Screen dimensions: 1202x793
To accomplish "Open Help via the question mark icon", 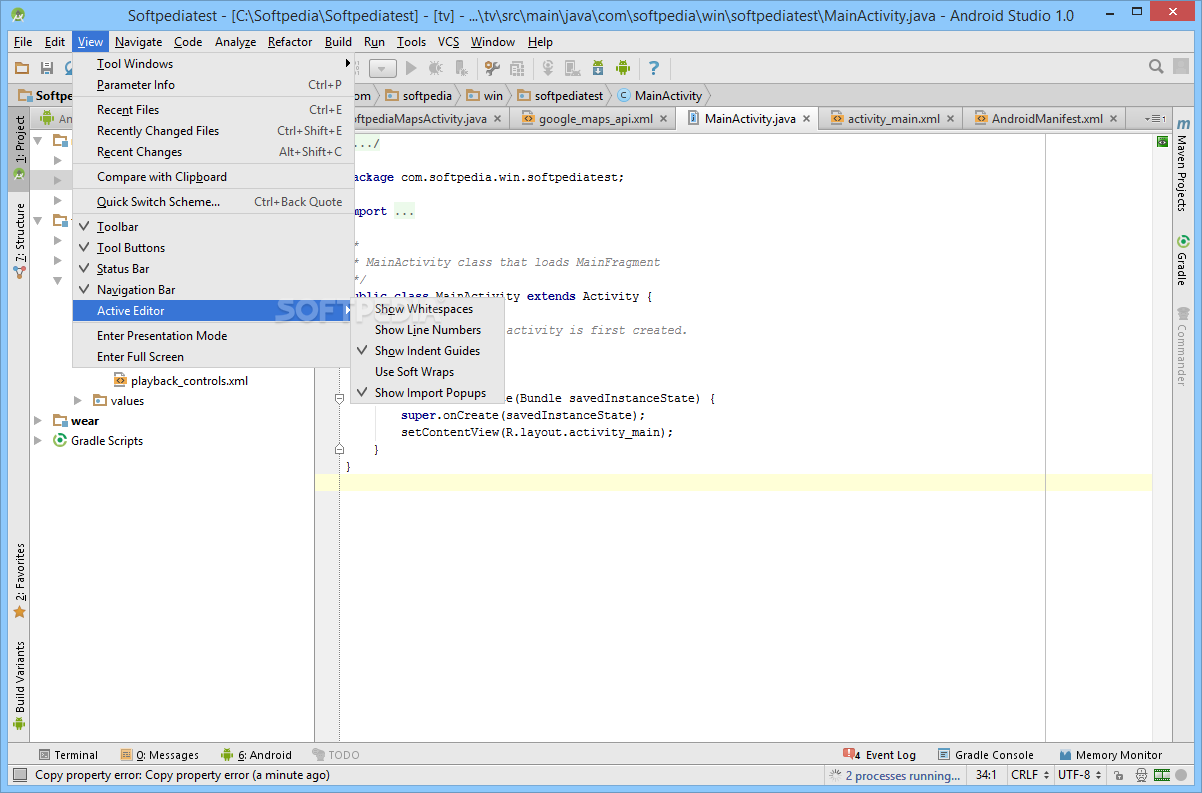I will pyautogui.click(x=653, y=68).
